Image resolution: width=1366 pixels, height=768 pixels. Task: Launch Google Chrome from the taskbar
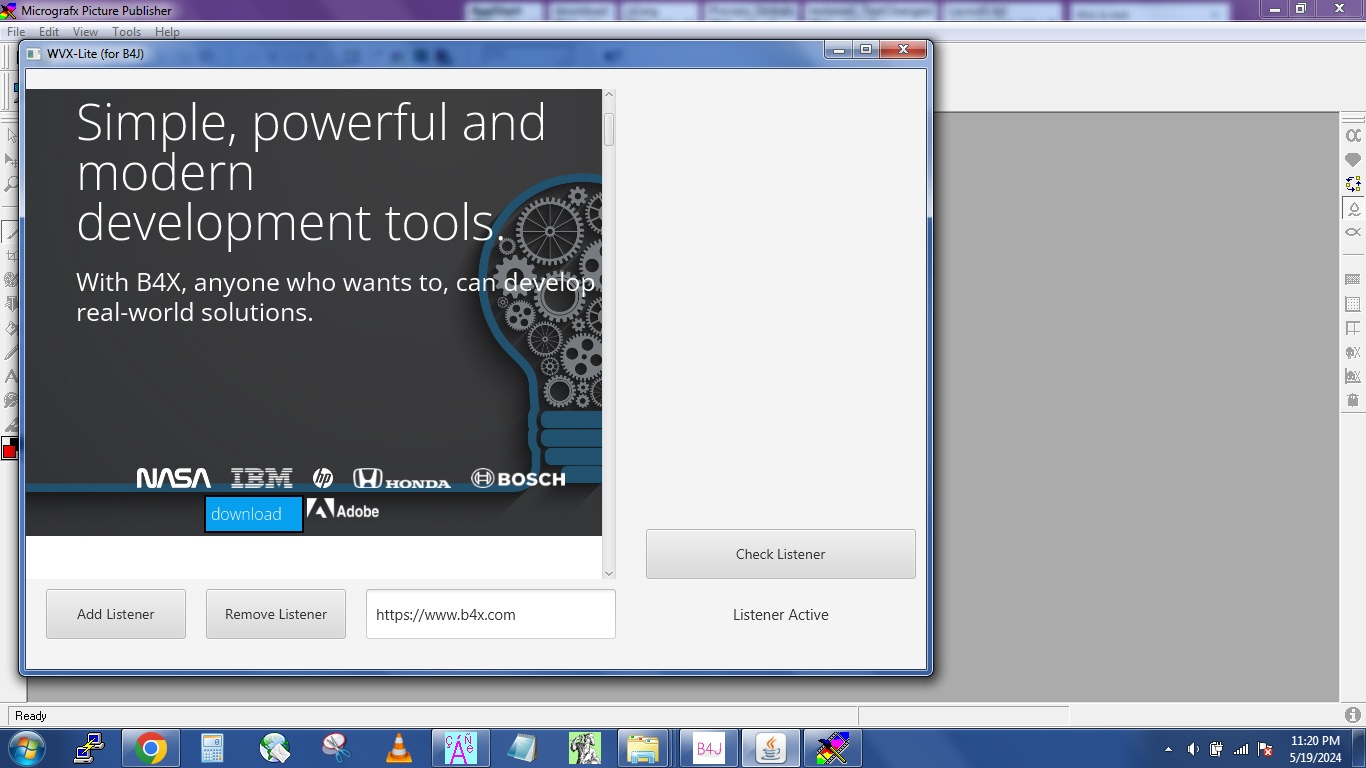pos(151,748)
